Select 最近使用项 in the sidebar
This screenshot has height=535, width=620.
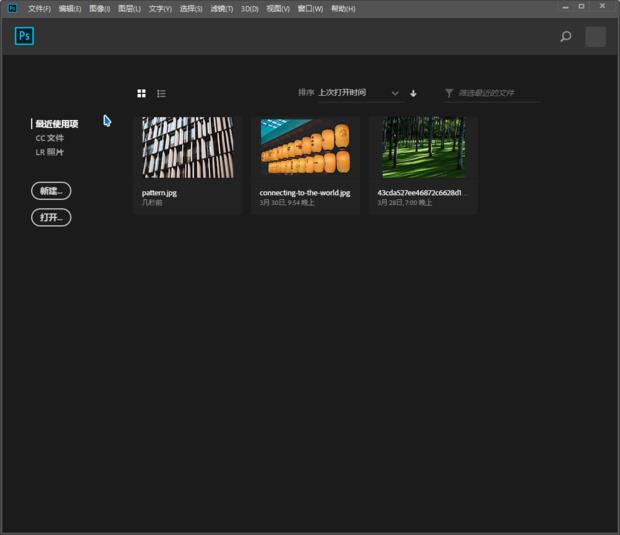click(57, 124)
